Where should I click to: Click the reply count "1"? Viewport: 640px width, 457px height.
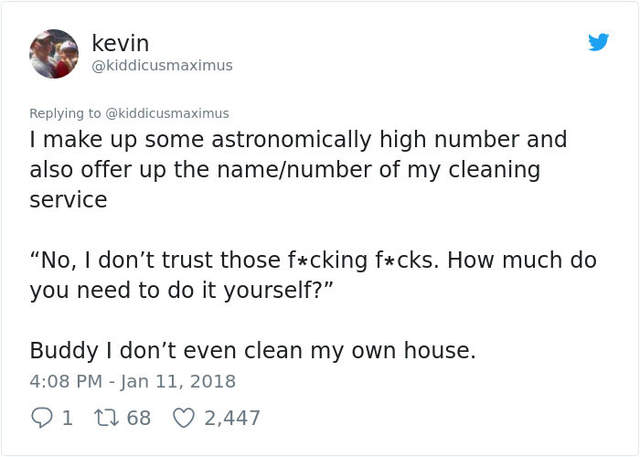[x=67, y=417]
